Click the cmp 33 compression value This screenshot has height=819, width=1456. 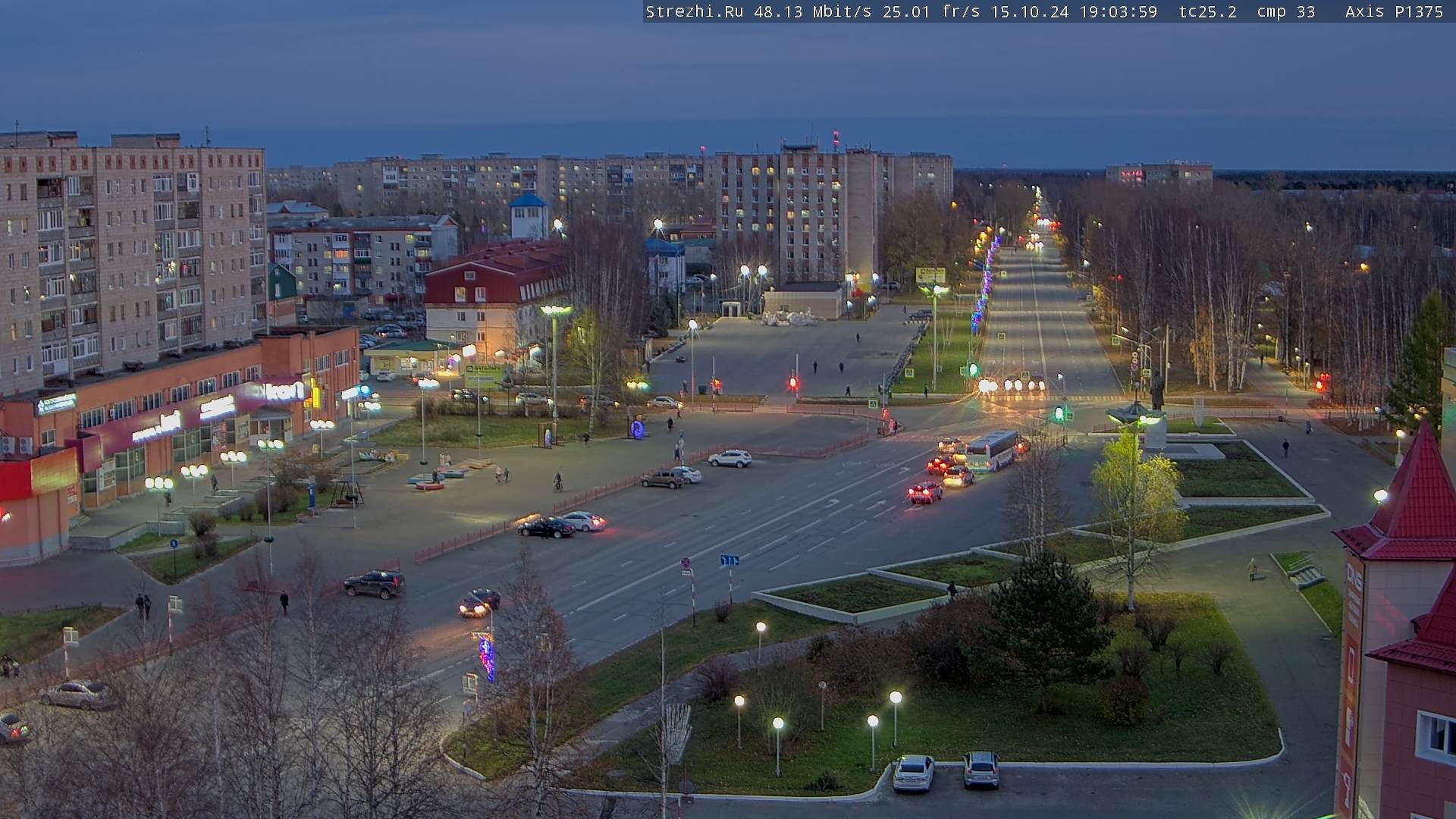coord(1285,11)
